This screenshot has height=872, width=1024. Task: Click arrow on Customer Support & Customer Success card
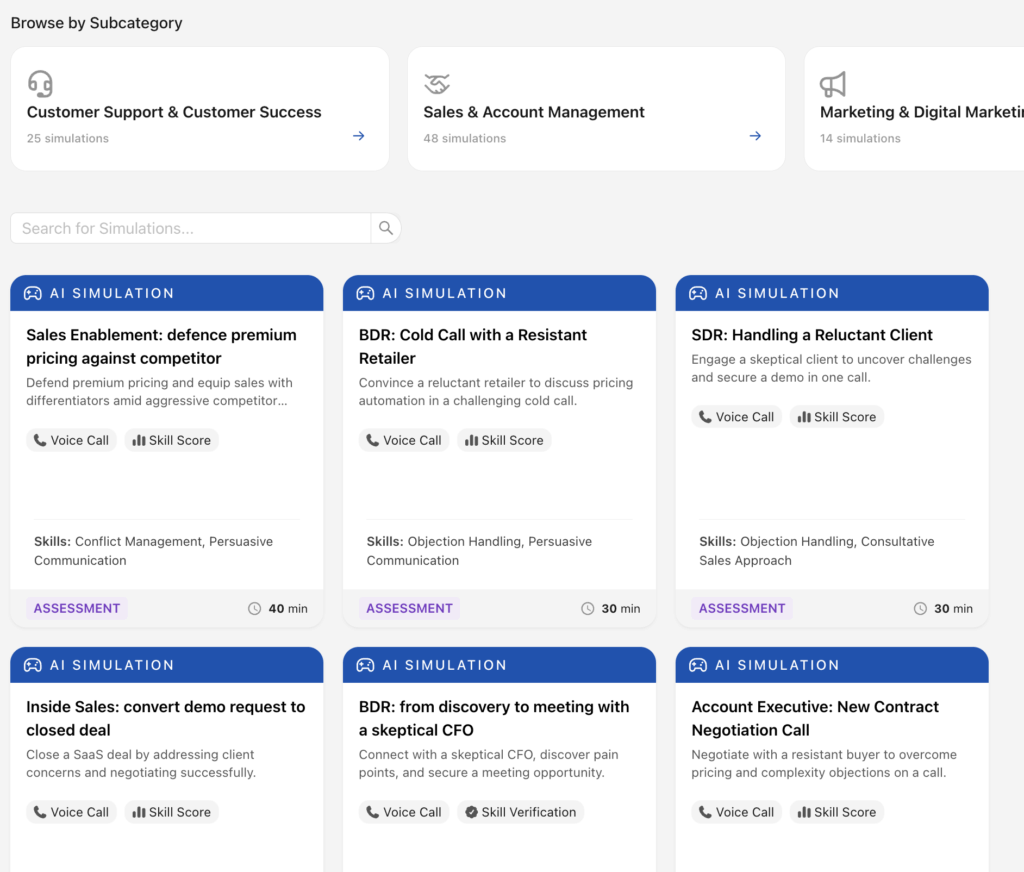[359, 136]
